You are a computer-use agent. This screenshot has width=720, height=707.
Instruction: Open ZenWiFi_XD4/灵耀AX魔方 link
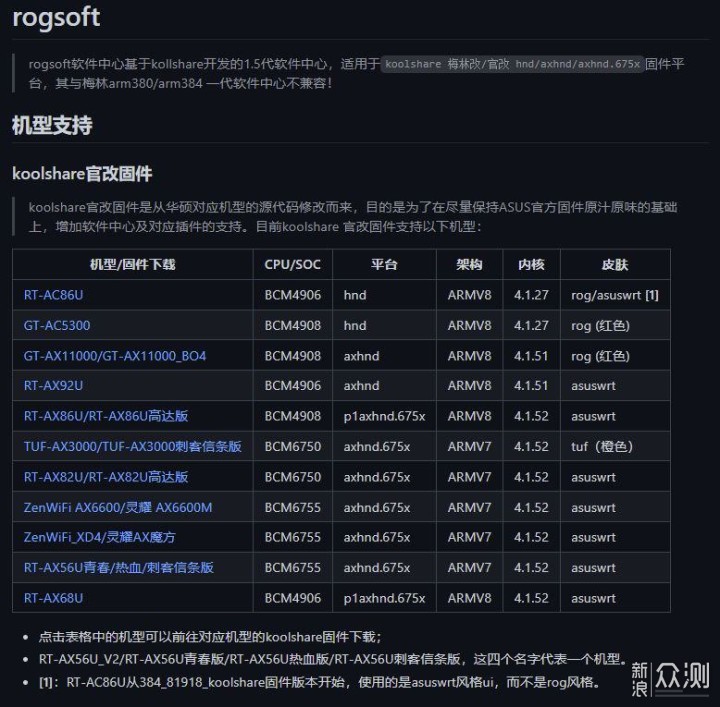(x=100, y=537)
